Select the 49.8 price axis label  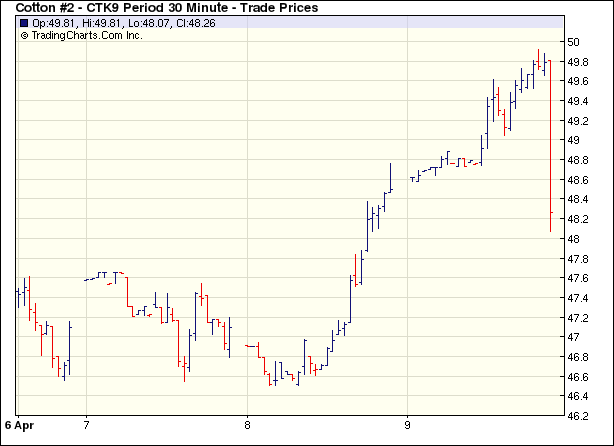578,62
